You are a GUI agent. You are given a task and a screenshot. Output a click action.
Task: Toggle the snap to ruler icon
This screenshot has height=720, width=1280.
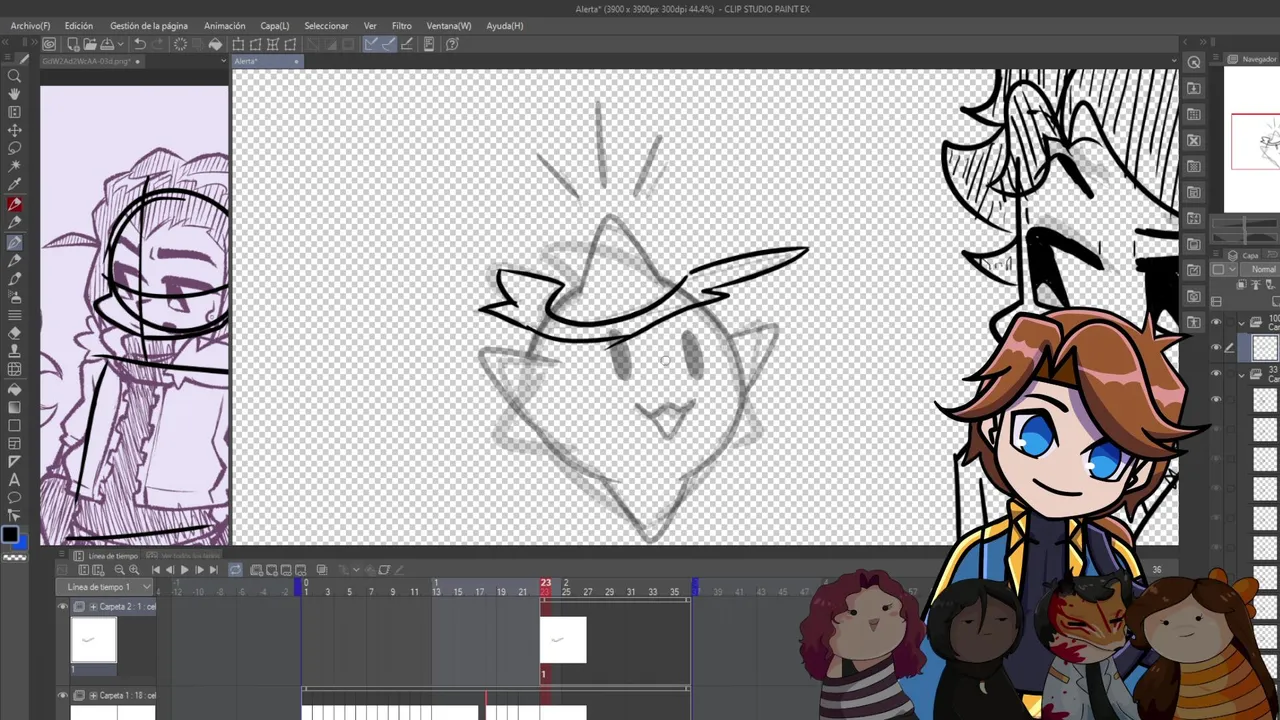[x=371, y=44]
